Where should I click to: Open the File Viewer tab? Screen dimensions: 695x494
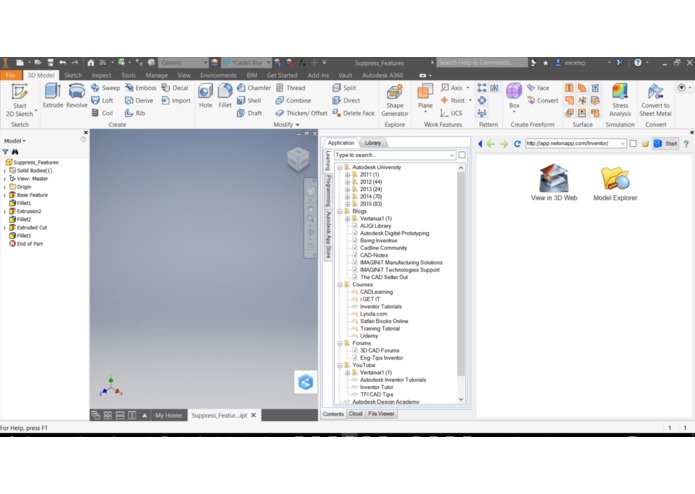coord(381,414)
